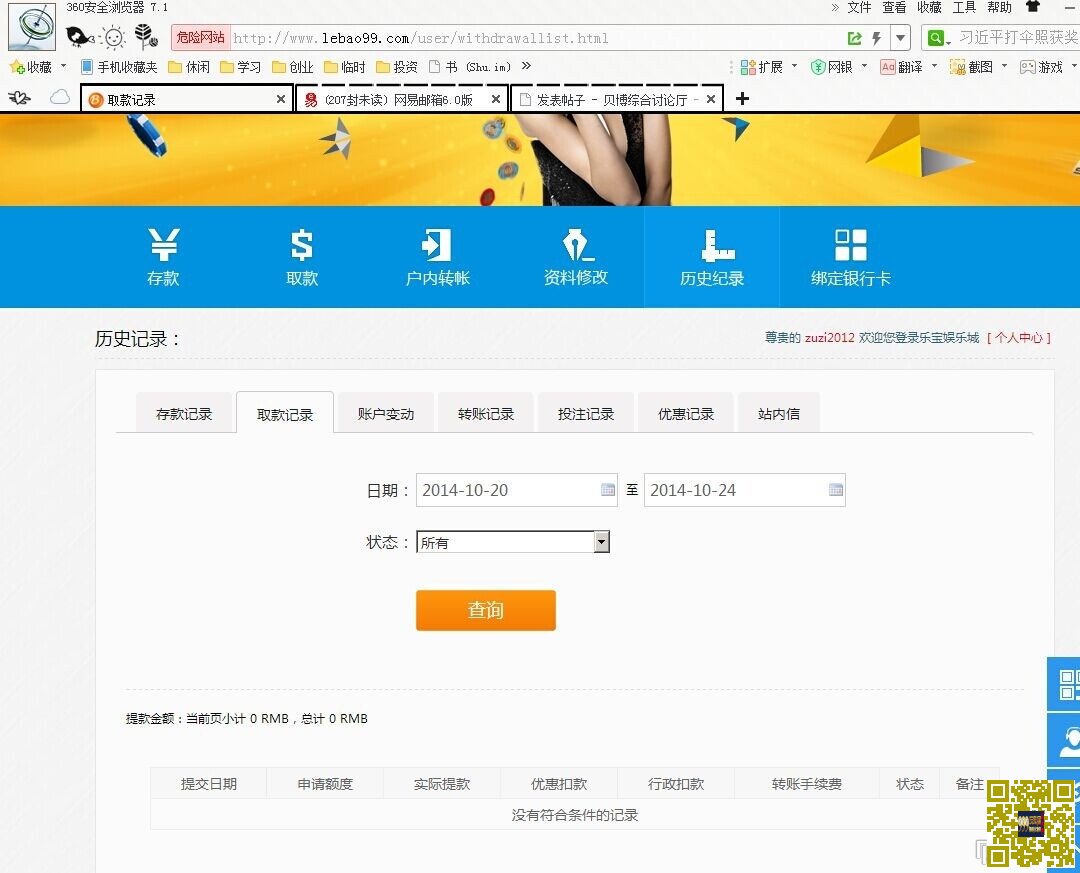The image size is (1080, 873).
Task: Open the 截图 screenshot toolbar item
Action: click(971, 67)
